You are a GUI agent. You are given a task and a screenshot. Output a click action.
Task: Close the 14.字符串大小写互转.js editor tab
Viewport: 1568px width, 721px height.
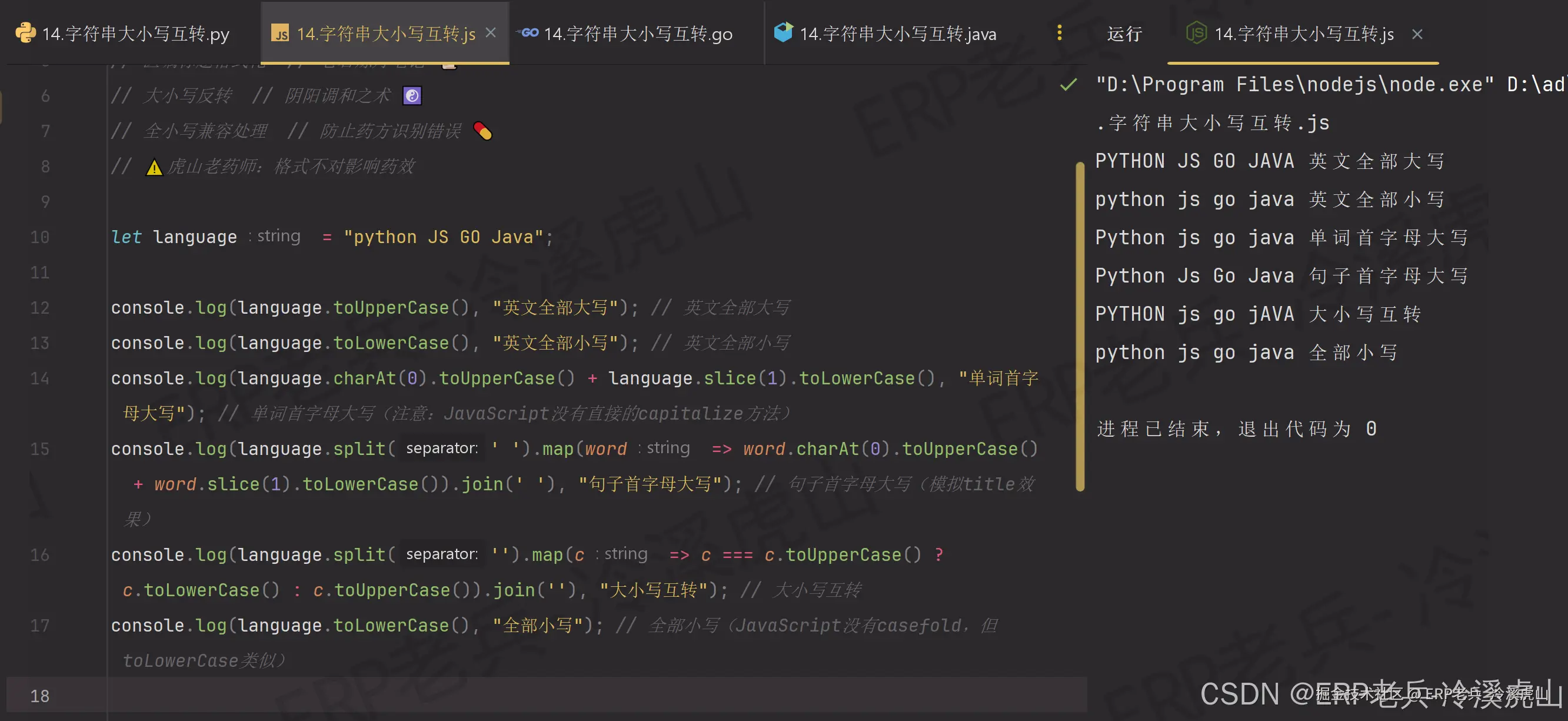[491, 33]
